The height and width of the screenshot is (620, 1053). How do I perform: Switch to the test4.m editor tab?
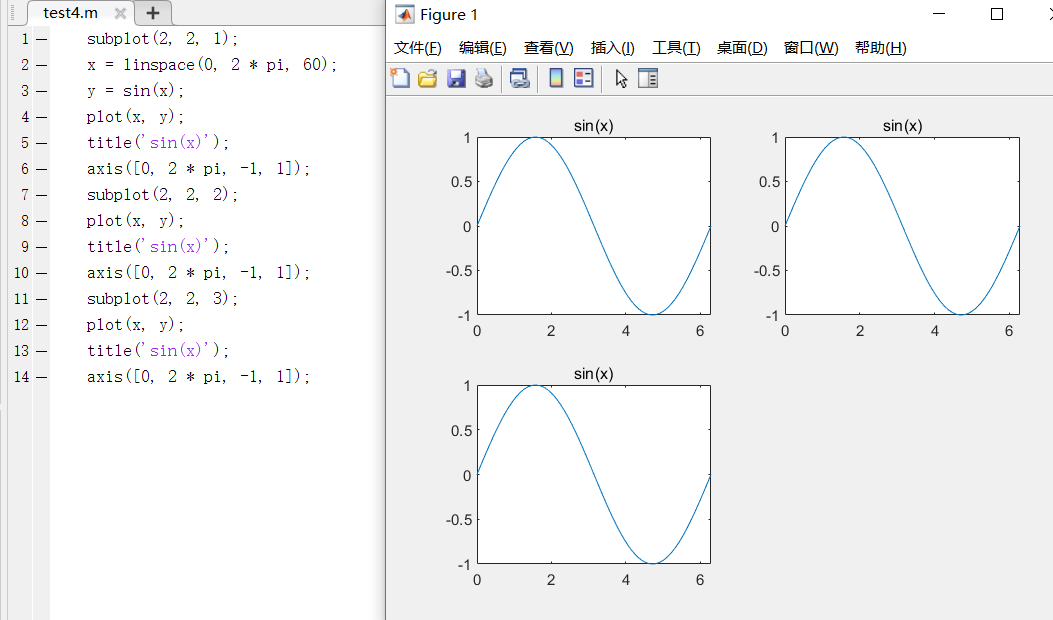[71, 13]
